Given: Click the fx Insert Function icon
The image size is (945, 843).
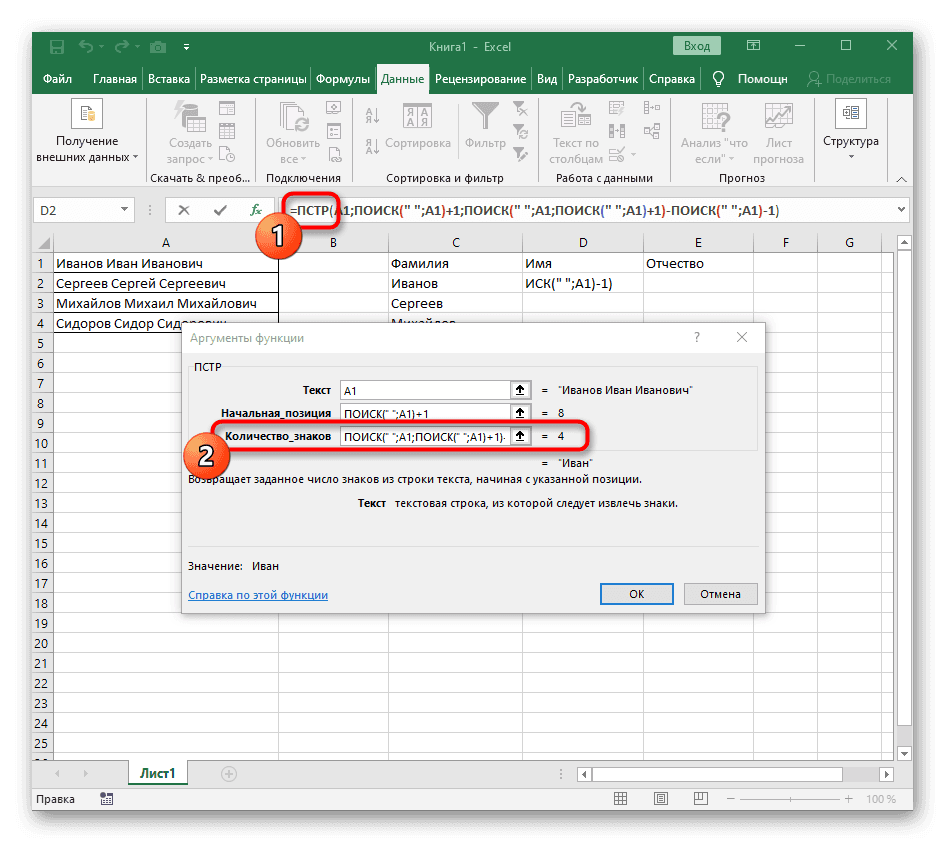Looking at the screenshot, I should coord(256,210).
